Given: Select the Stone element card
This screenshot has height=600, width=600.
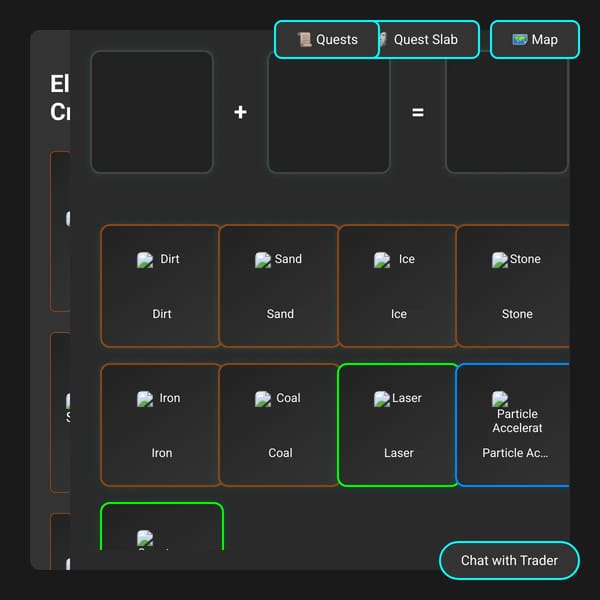Looking at the screenshot, I should click(x=513, y=286).
